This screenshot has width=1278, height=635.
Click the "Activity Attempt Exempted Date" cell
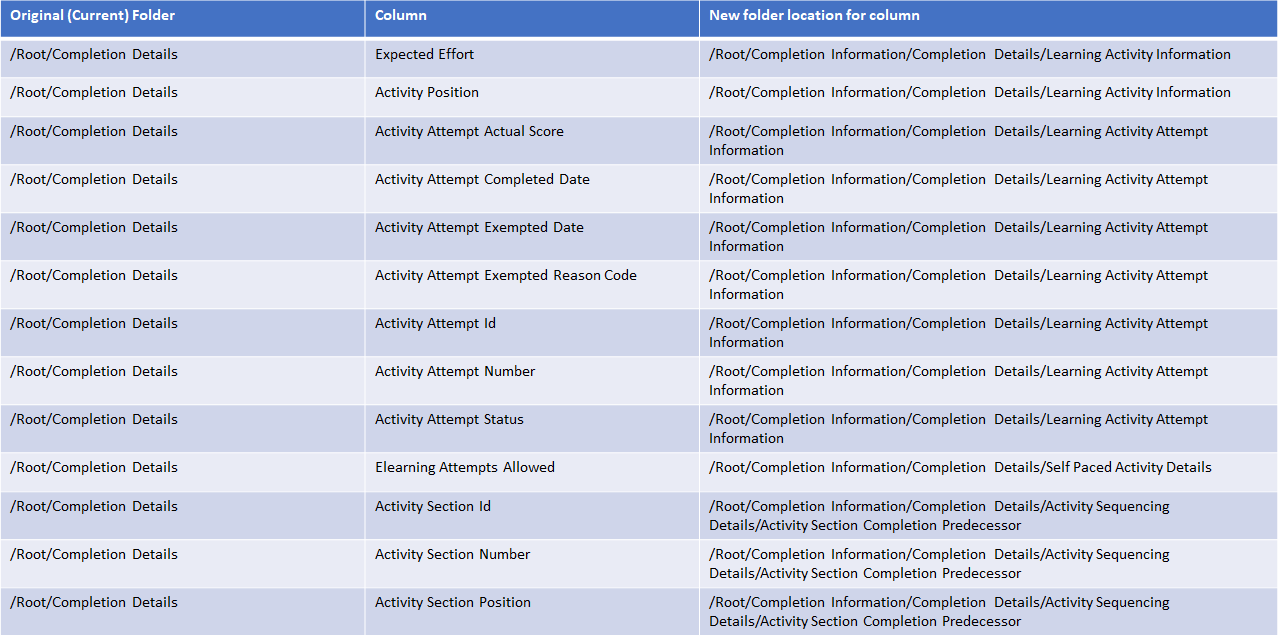pyautogui.click(x=479, y=228)
